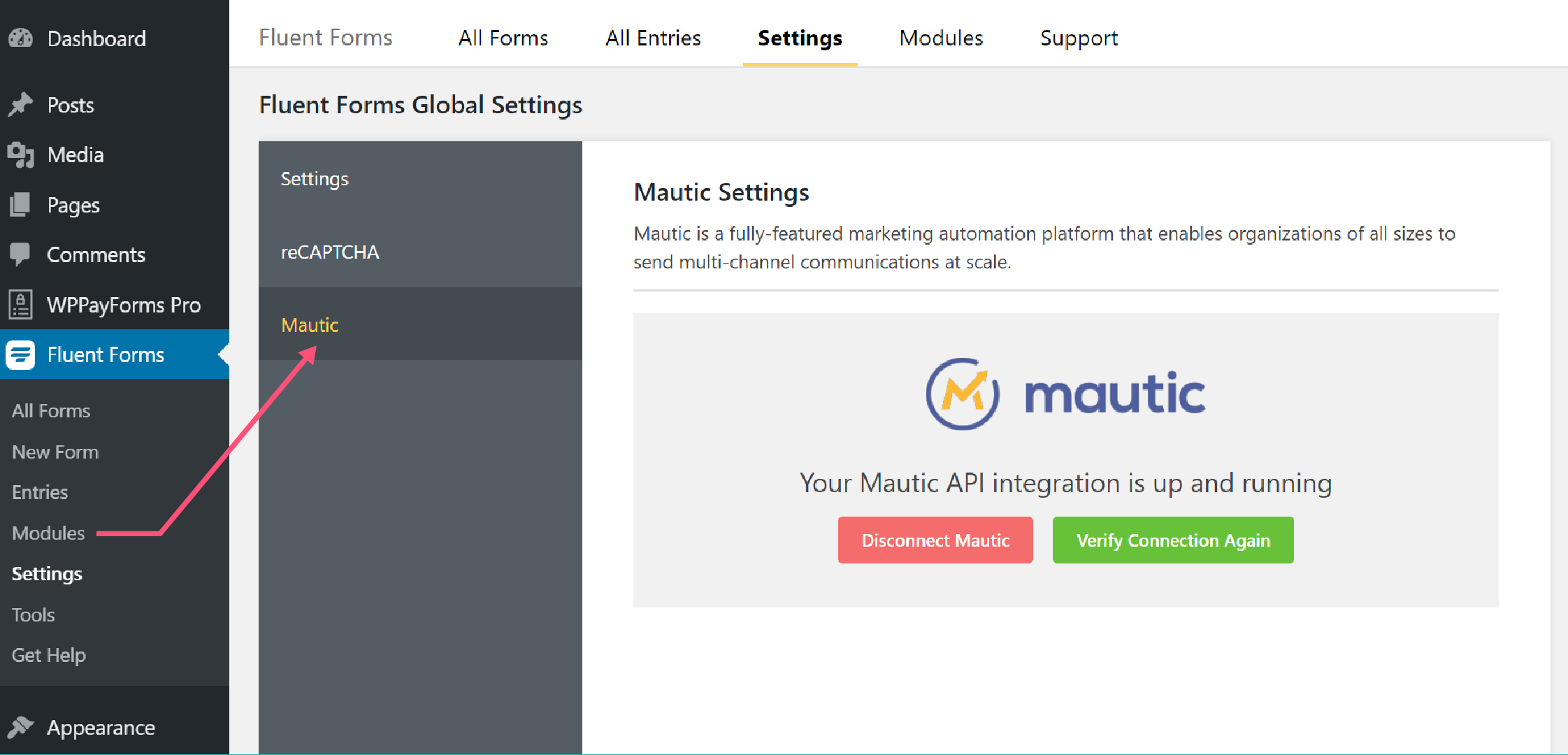The width and height of the screenshot is (1568, 755).
Task: Select the Settings top tab
Action: (800, 38)
